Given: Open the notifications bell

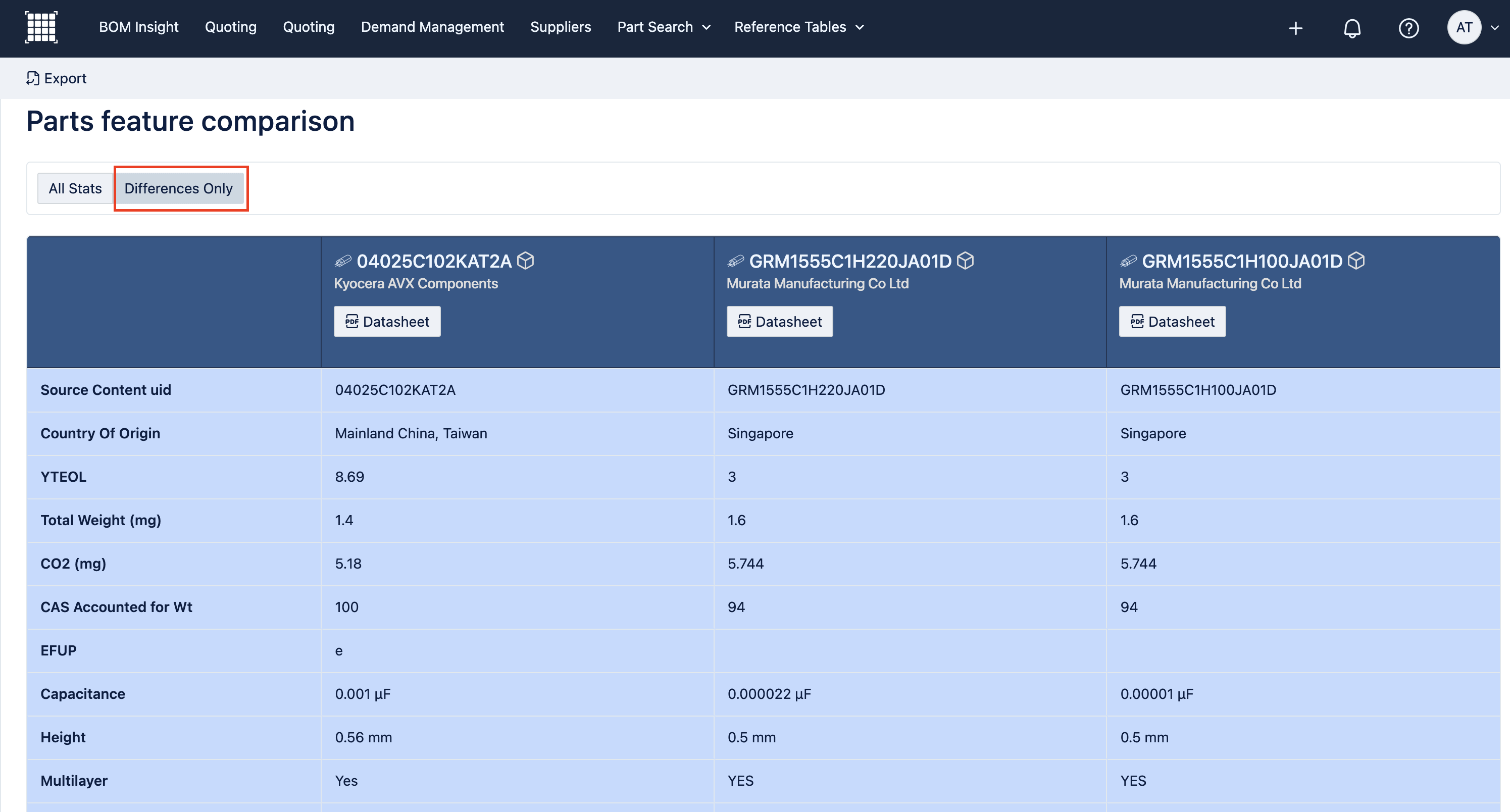Looking at the screenshot, I should [x=1352, y=28].
